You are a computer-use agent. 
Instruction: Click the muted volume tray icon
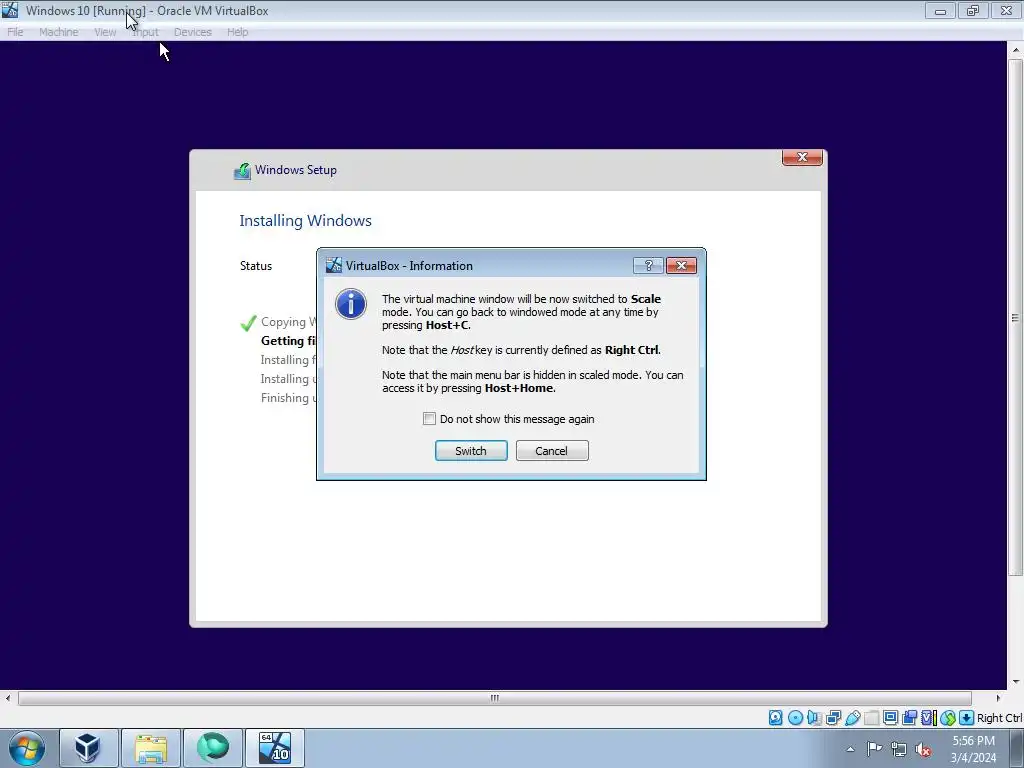(923, 749)
